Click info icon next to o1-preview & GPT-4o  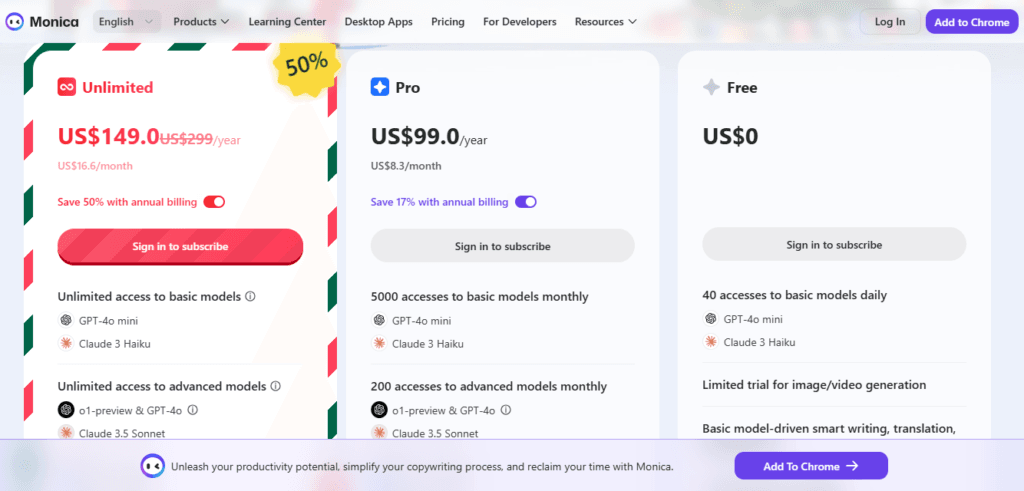[x=193, y=409]
